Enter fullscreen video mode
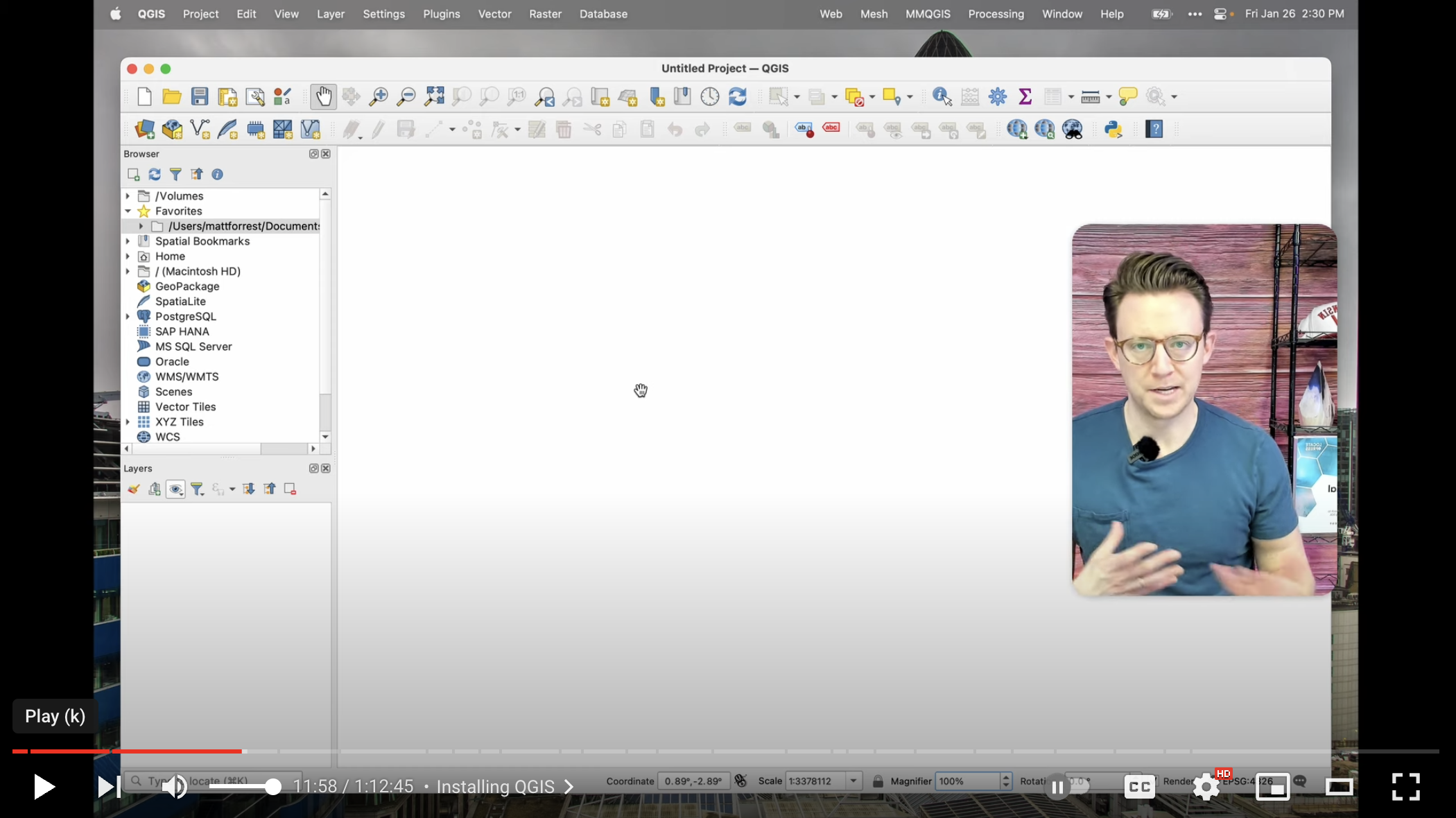 point(1406,787)
